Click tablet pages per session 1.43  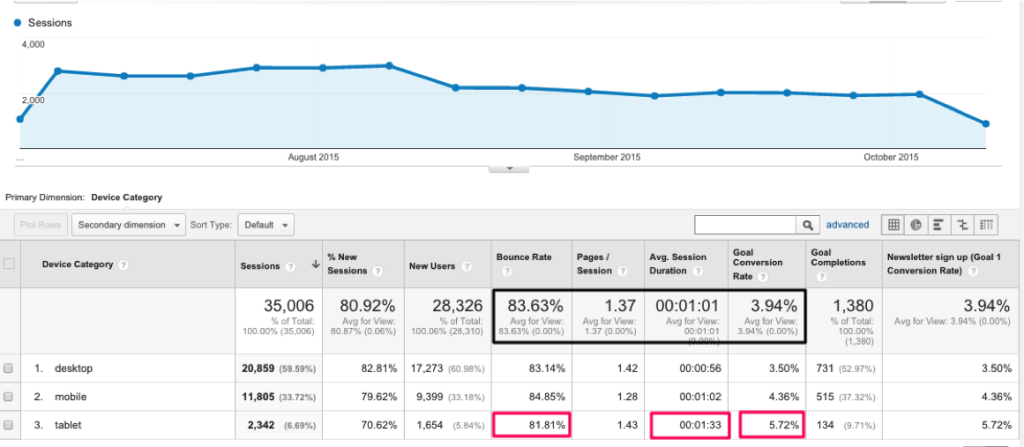pos(627,425)
